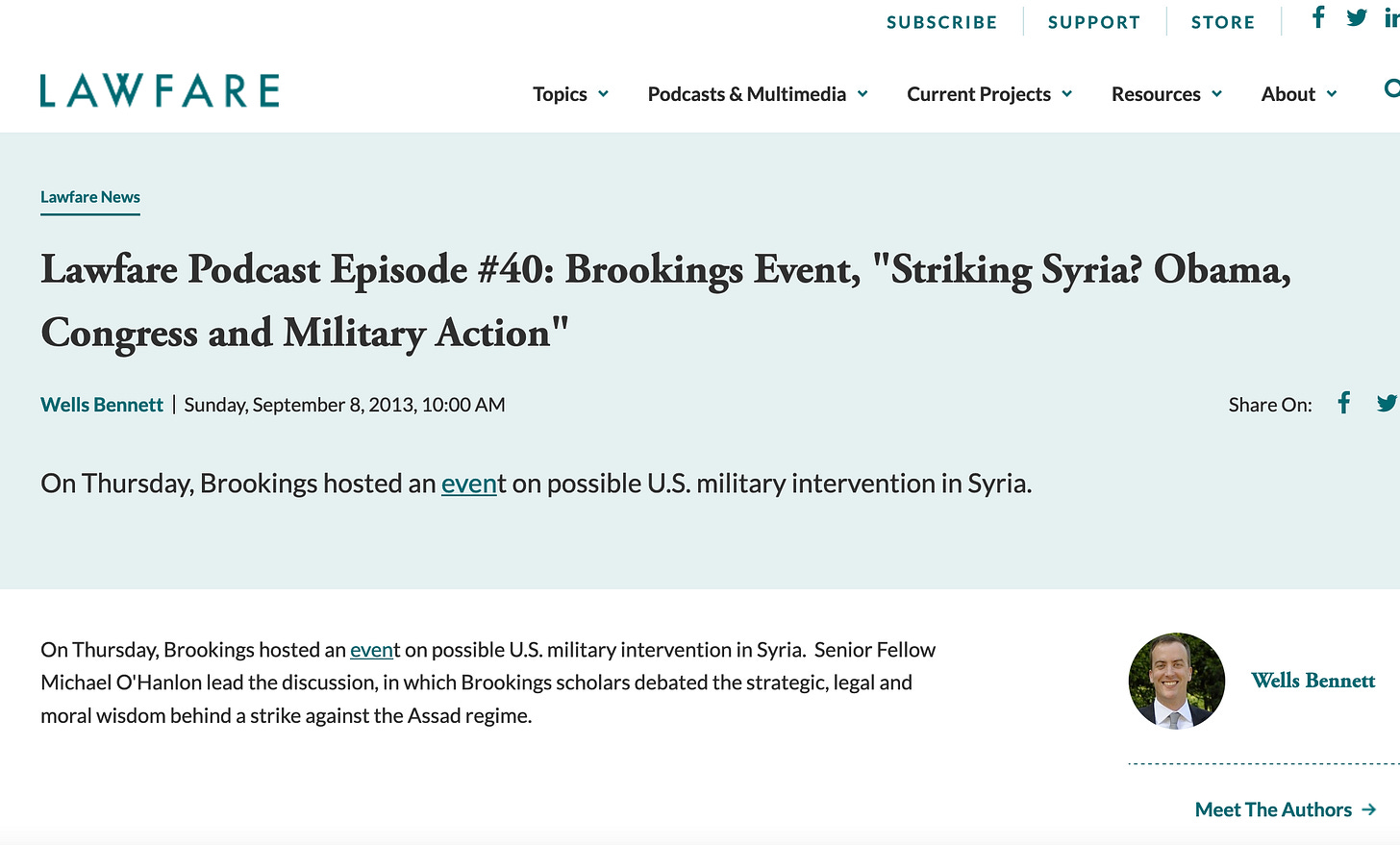The height and width of the screenshot is (845, 1400).
Task: Open Lawfare News category link
Action: click(x=90, y=197)
